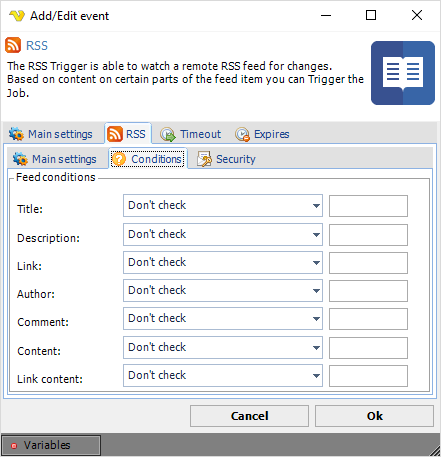Click the blue open book image
This screenshot has height=457, width=441.
pyautogui.click(x=403, y=73)
